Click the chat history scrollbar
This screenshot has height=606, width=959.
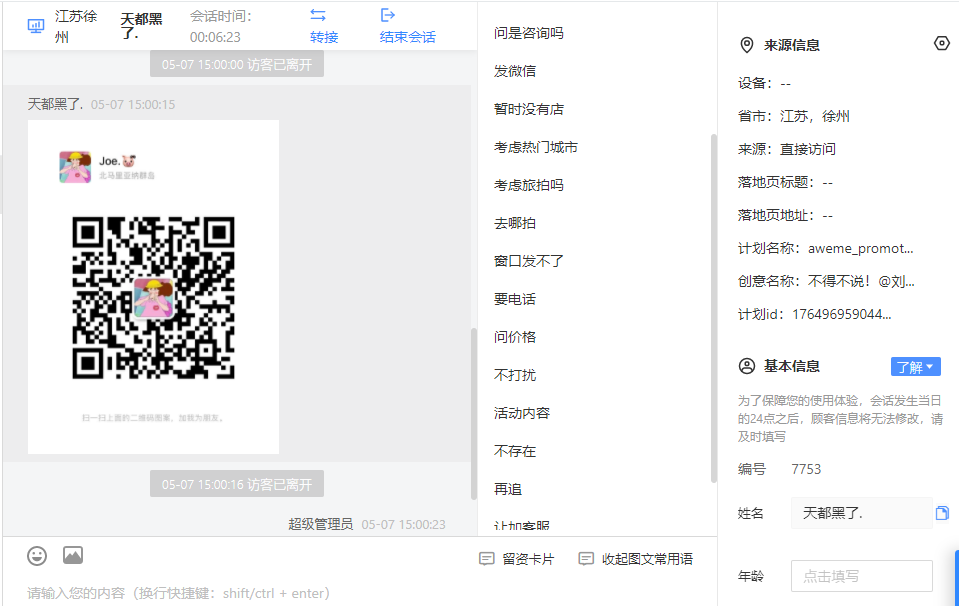pos(473,414)
